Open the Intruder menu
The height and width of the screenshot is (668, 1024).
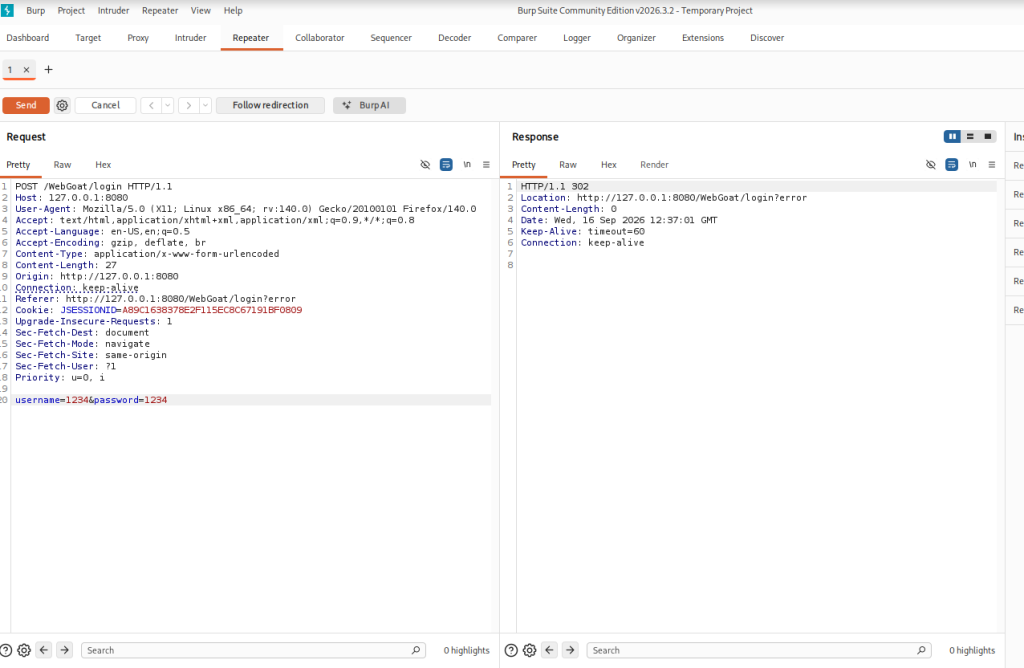114,10
